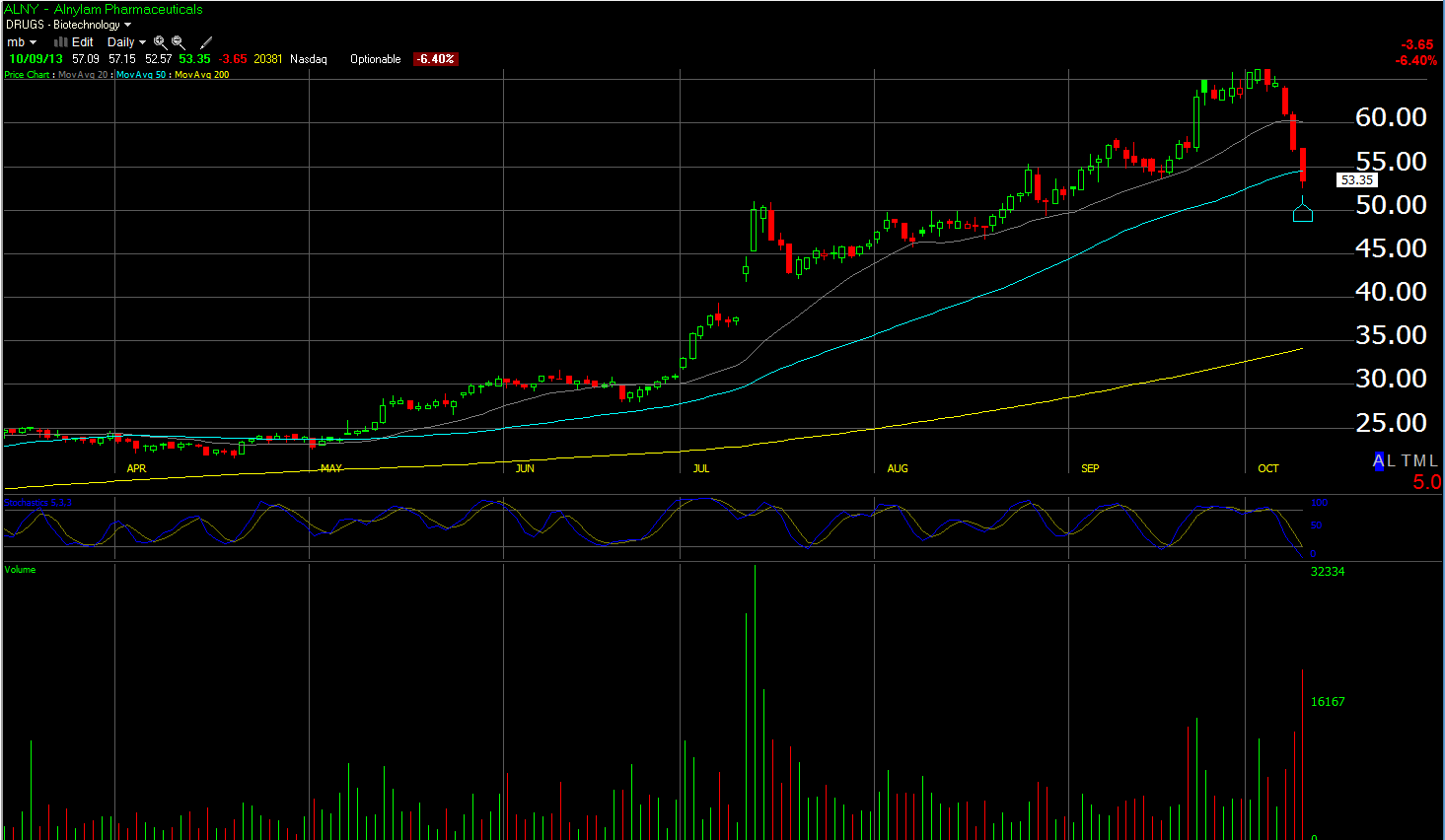Select the drawing pencil tool
1445x840 pixels.
pos(206,42)
